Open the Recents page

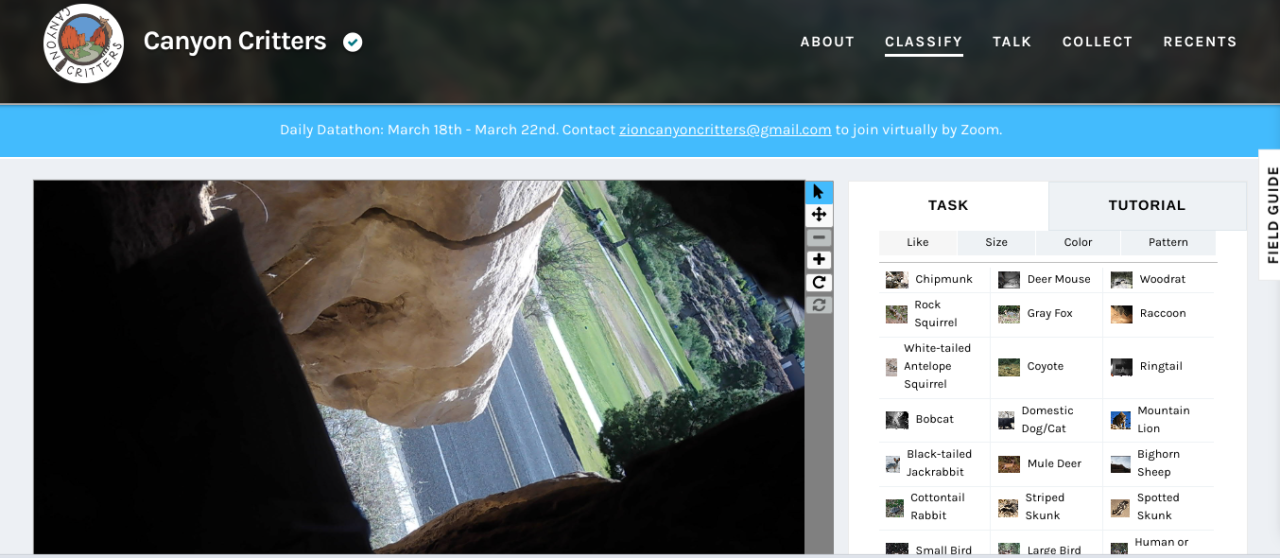1200,42
